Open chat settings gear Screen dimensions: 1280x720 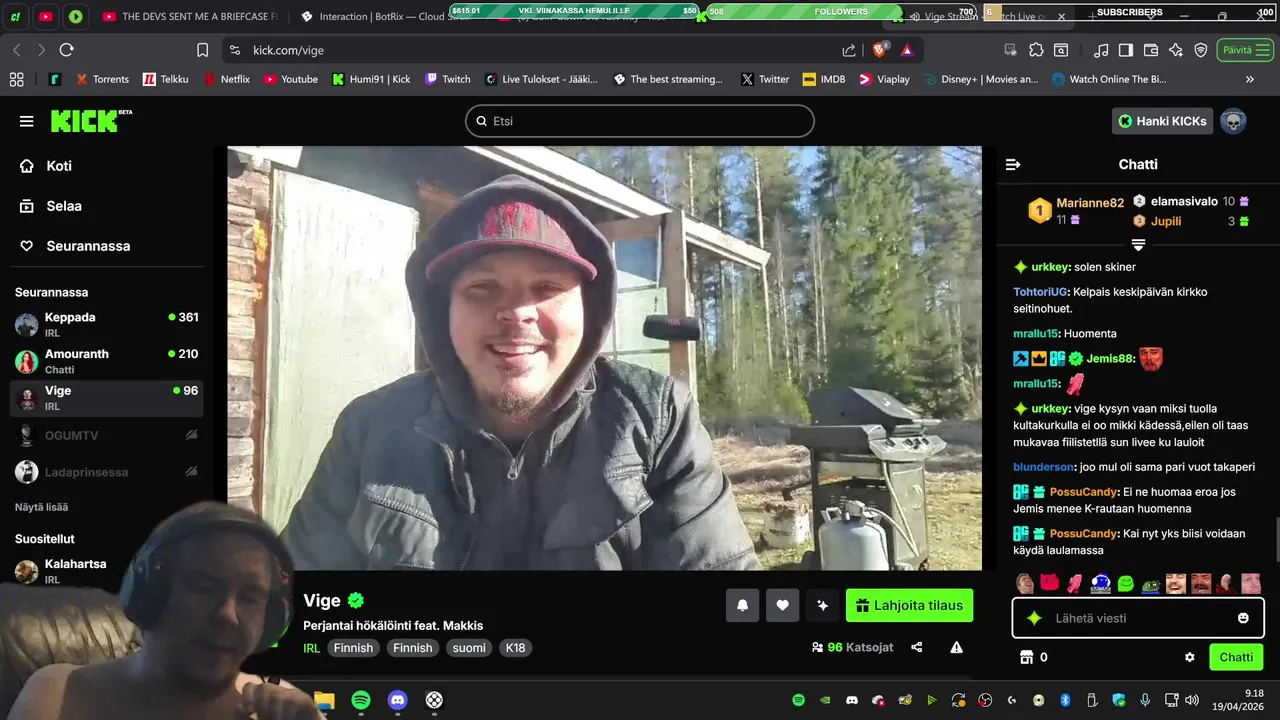click(1190, 657)
